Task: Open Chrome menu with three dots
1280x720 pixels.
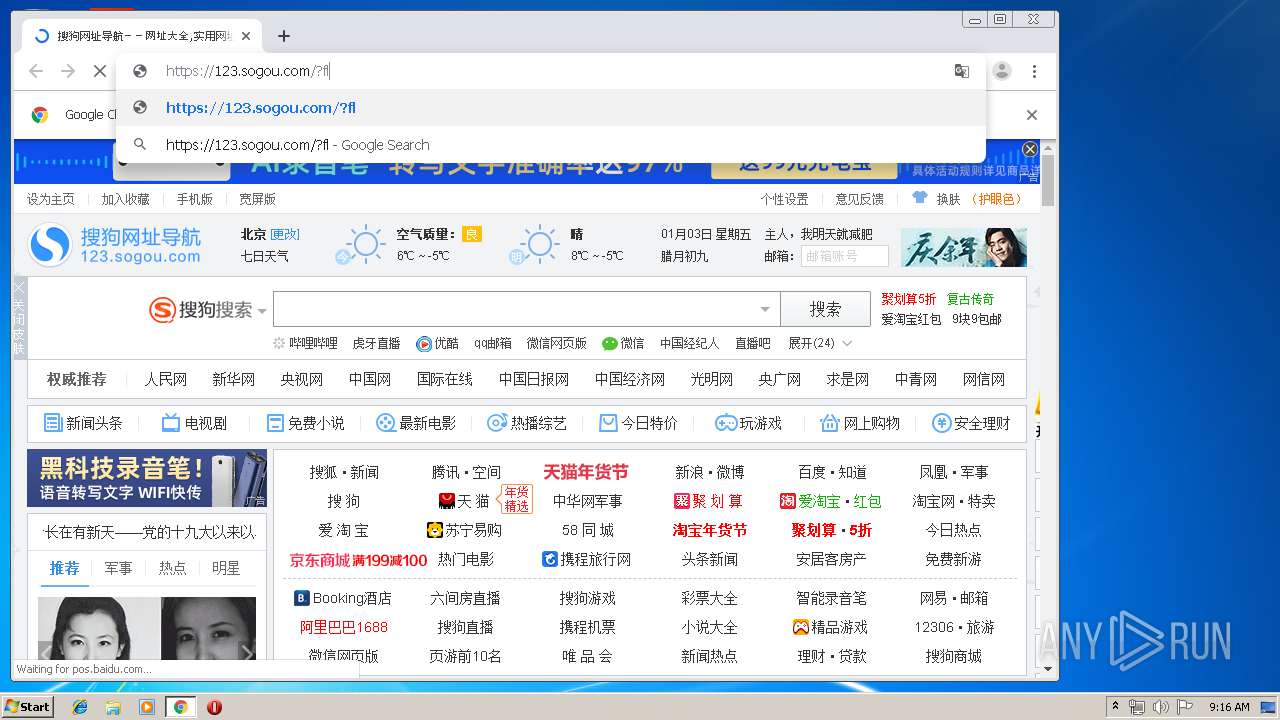Action: (1034, 71)
